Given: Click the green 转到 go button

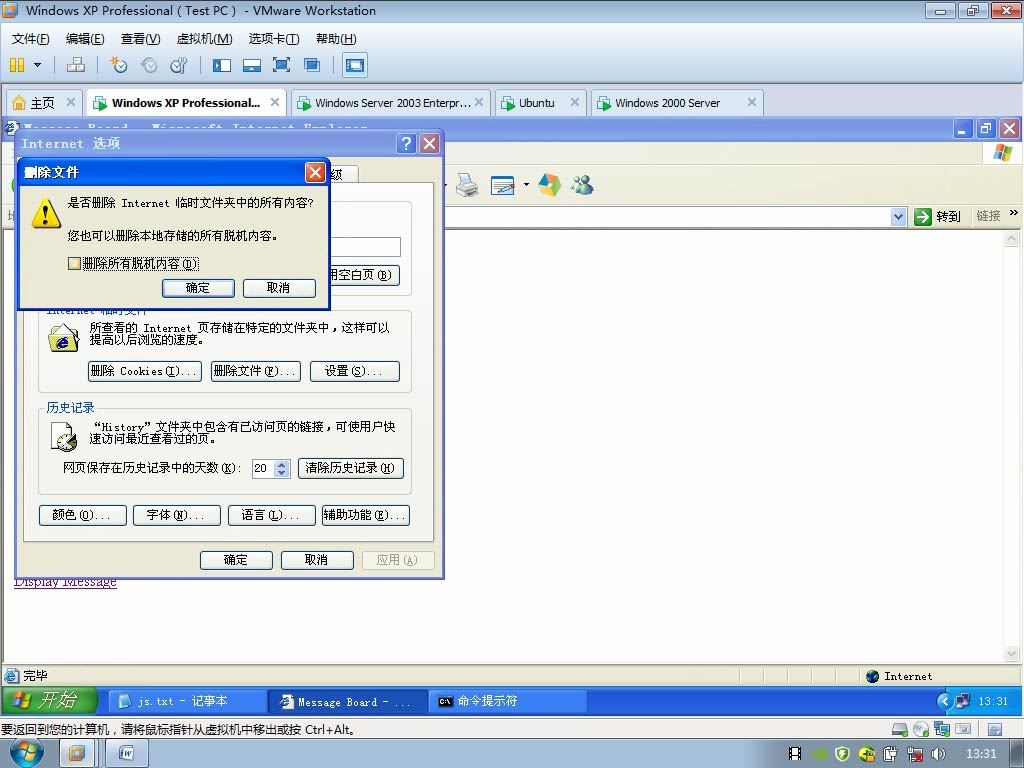Looking at the screenshot, I should point(937,217).
